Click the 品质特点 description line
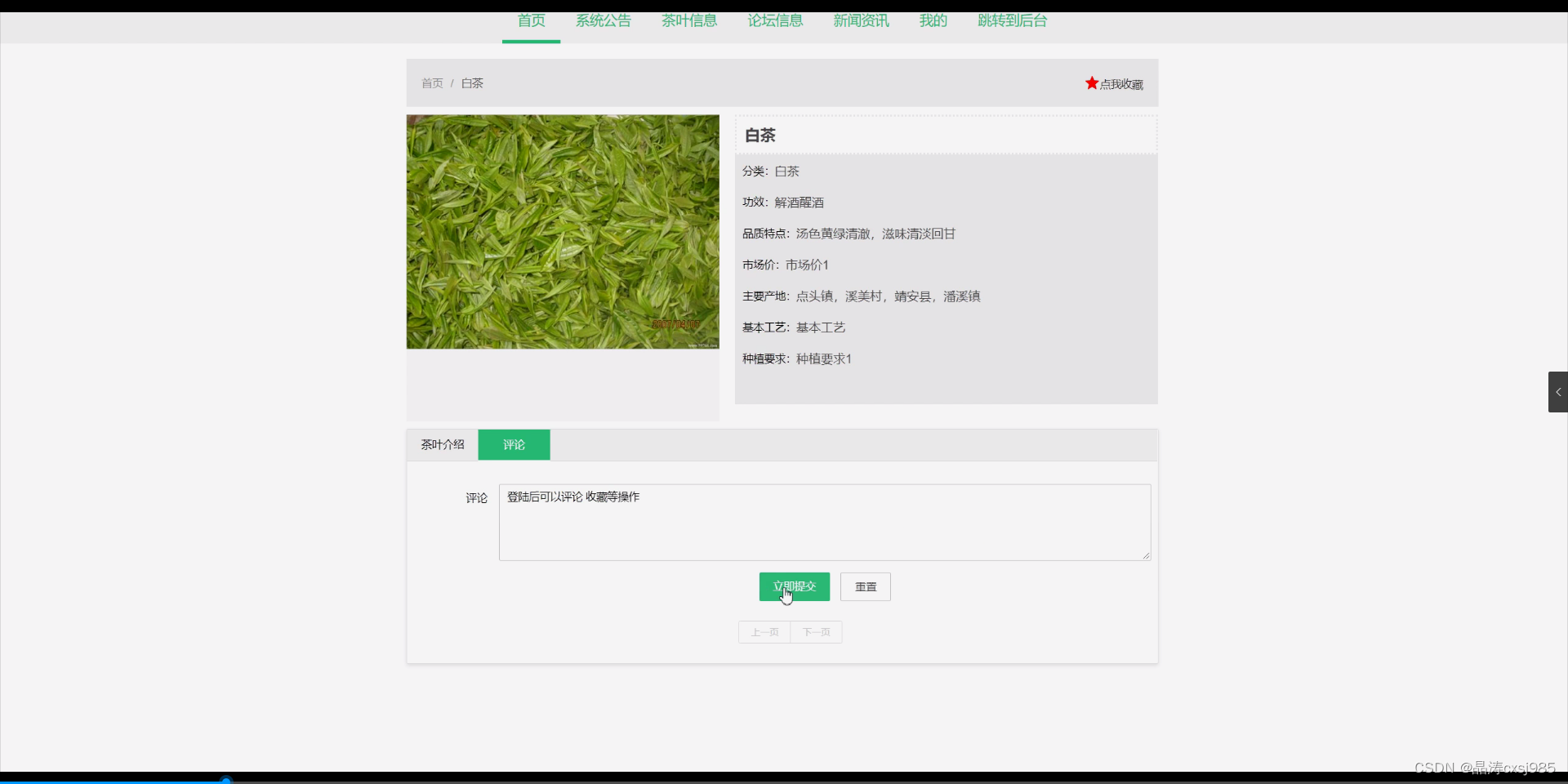Viewport: 1568px width, 784px height. 849,234
